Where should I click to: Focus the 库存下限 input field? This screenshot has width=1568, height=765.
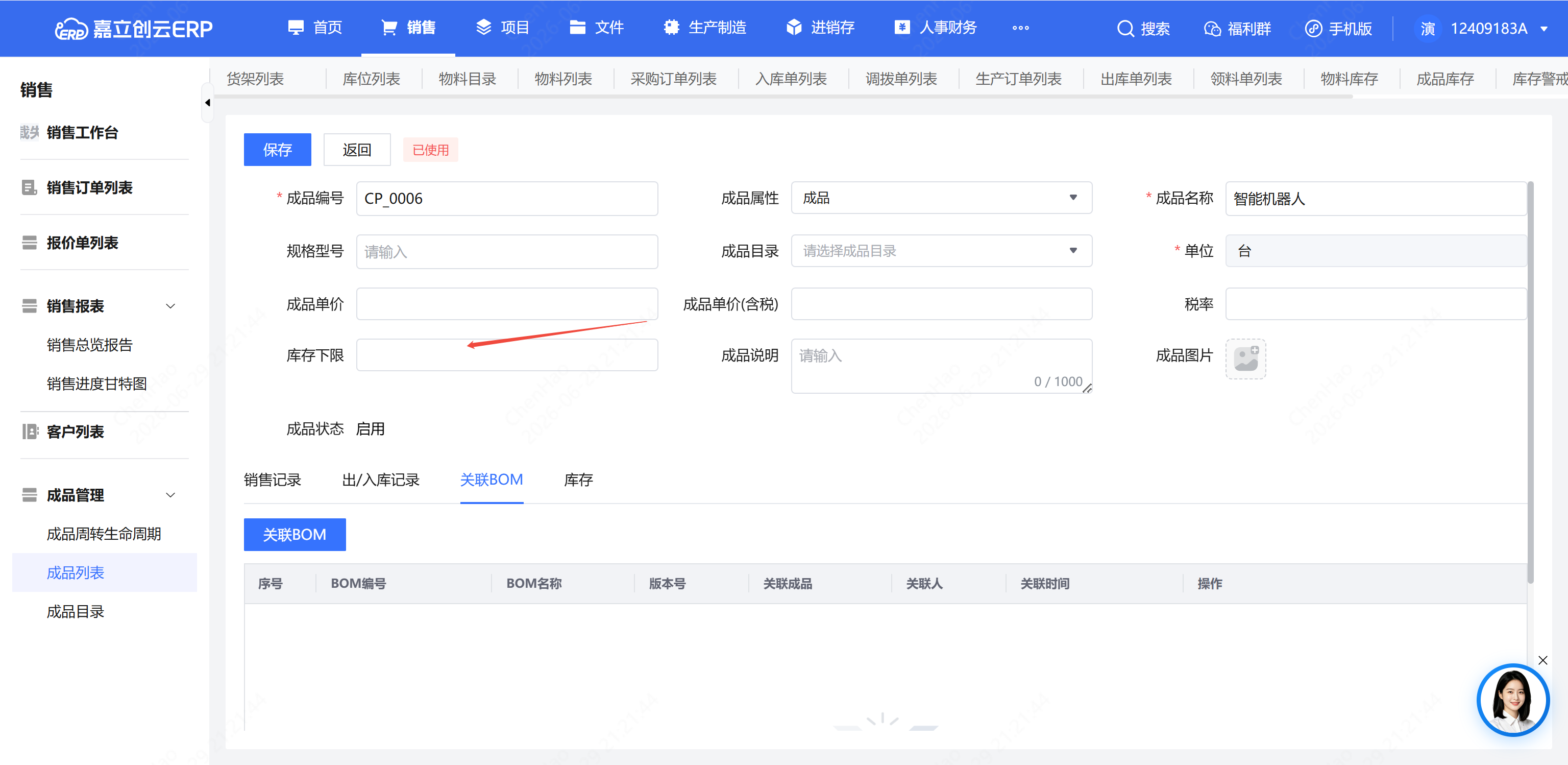(x=507, y=355)
